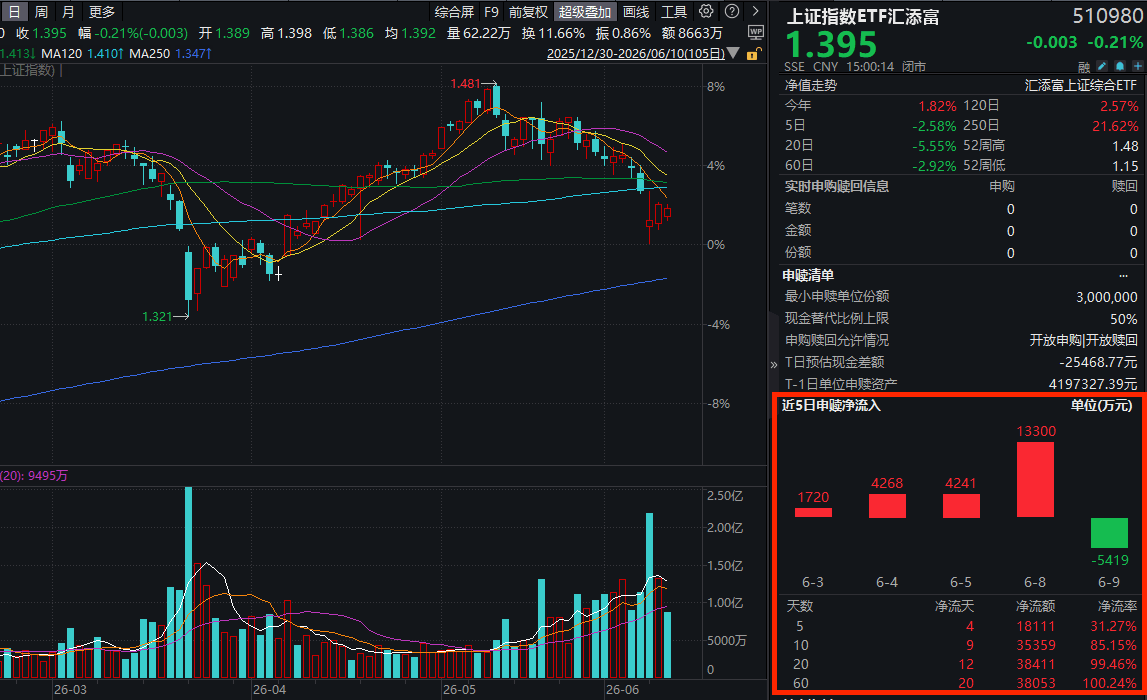Click the 6-8 net inflow bar 13300
This screenshot has height=700, width=1147.
1036,480
